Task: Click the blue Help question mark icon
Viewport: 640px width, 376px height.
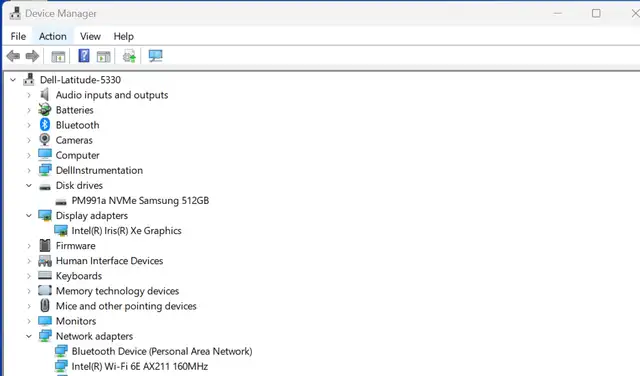Action: (84, 56)
